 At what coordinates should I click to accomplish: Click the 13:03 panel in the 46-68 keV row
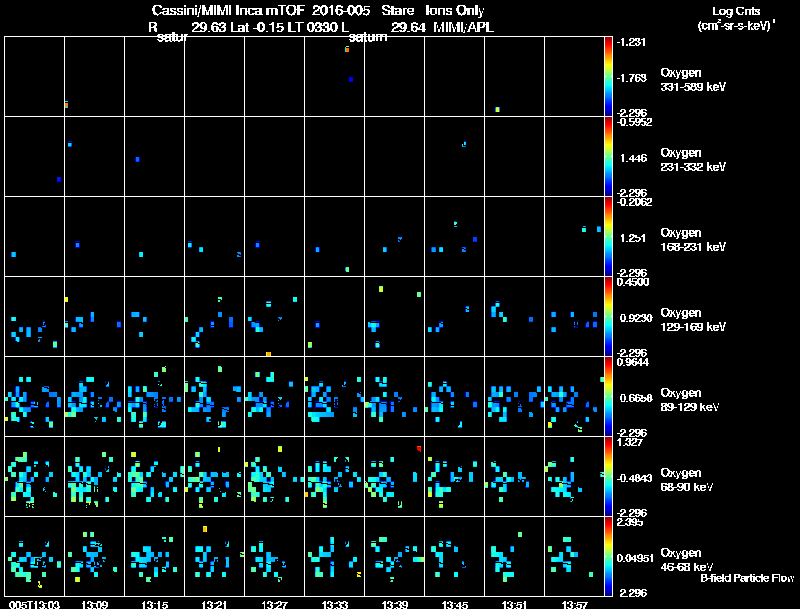(x=34, y=556)
